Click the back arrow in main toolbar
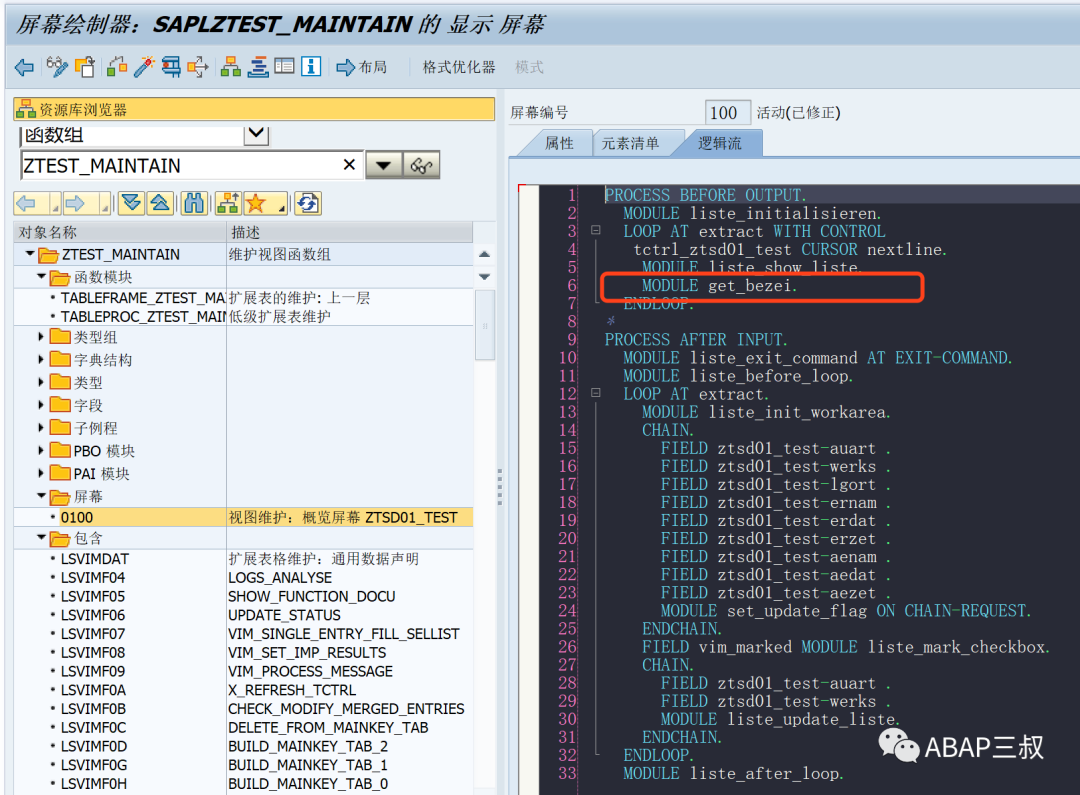Image resolution: width=1080 pixels, height=795 pixels. coord(24,67)
